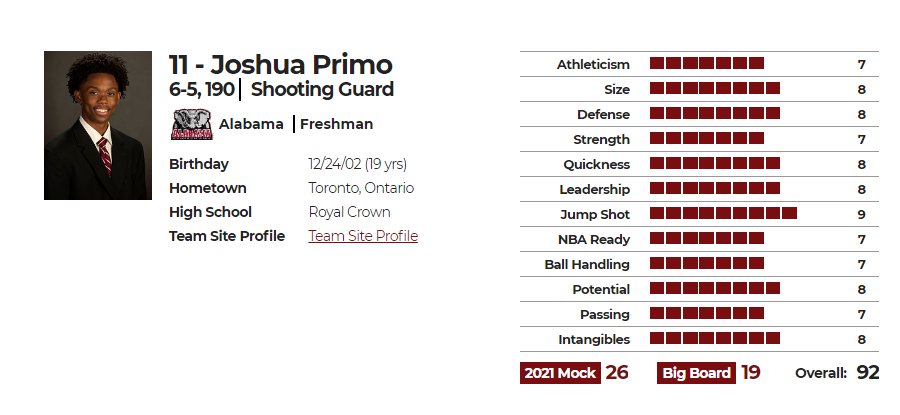Open Joshua Primo's headshot photo
Viewport: 900px width, 415px height.
[98, 126]
